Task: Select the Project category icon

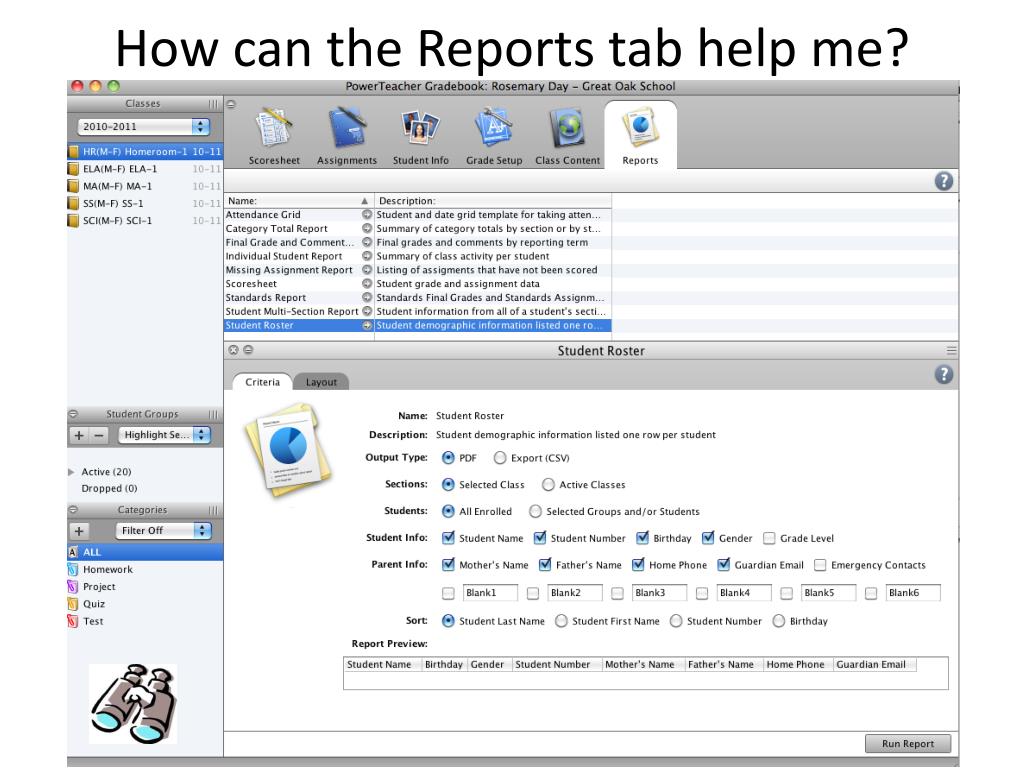Action: point(73,586)
